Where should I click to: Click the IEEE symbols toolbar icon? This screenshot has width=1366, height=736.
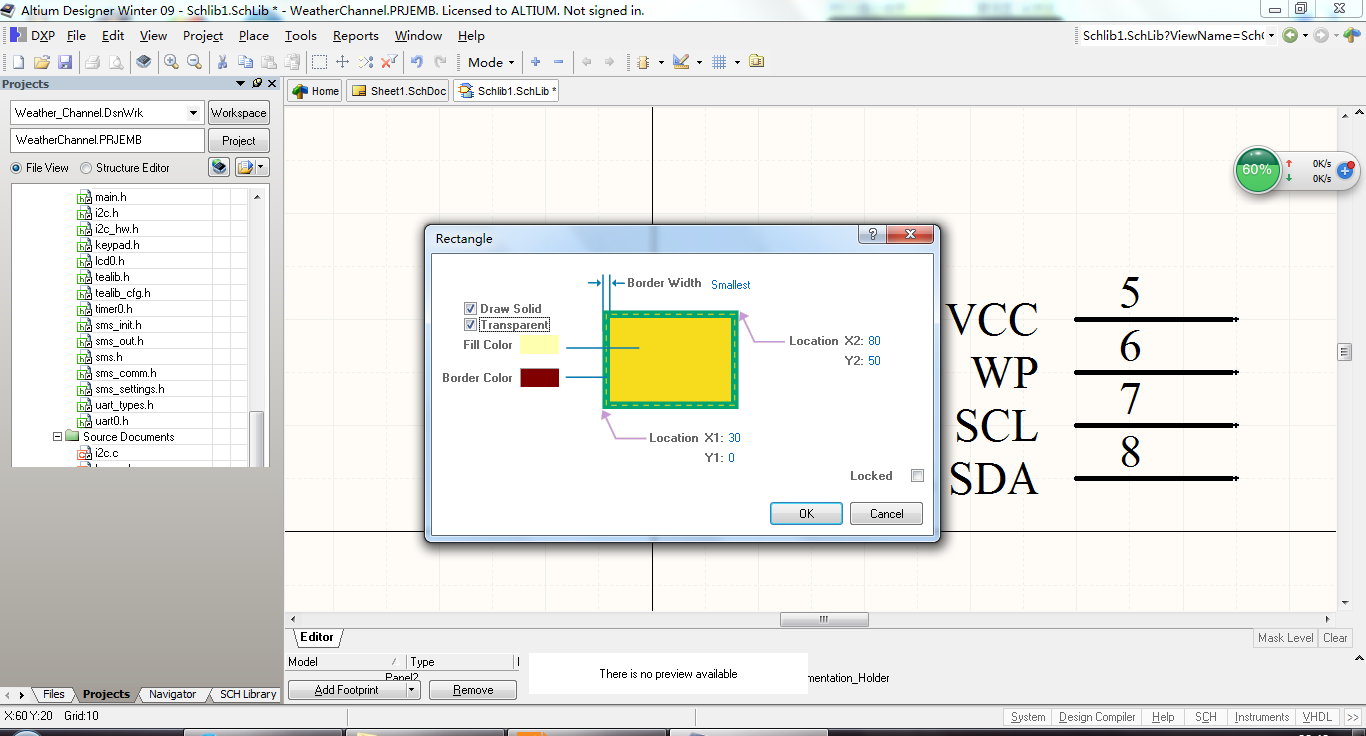tap(643, 62)
